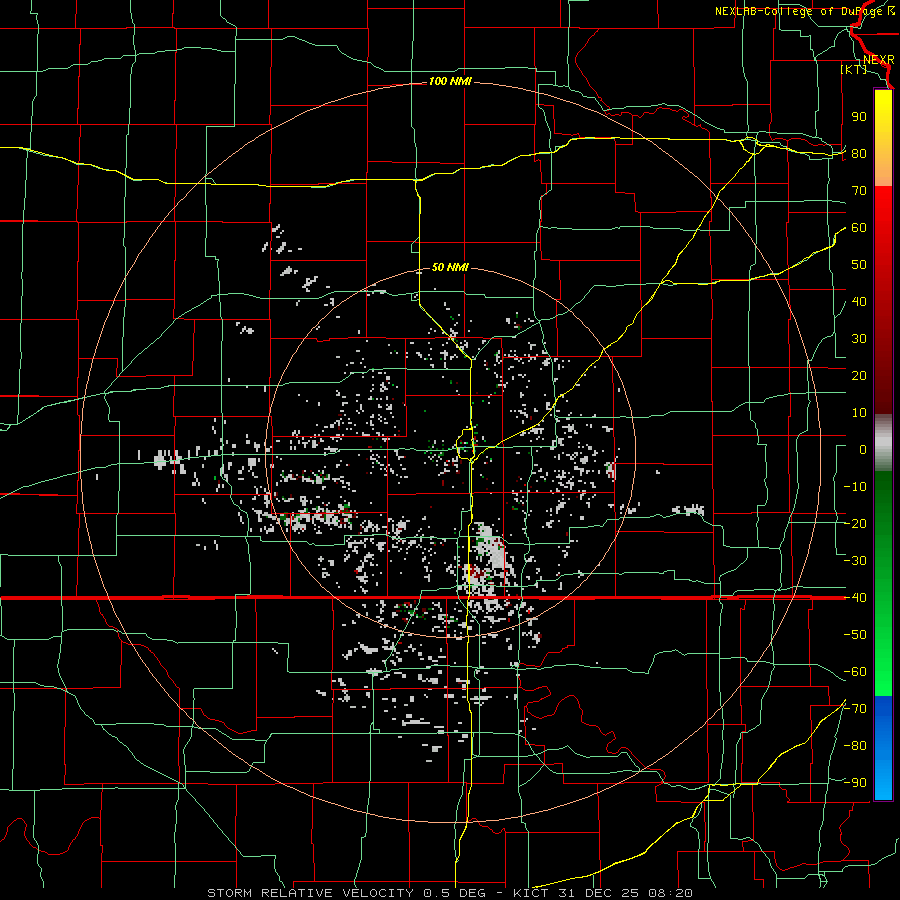Click the 60 value on velocity scale
The width and height of the screenshot is (900, 900).
point(859,228)
